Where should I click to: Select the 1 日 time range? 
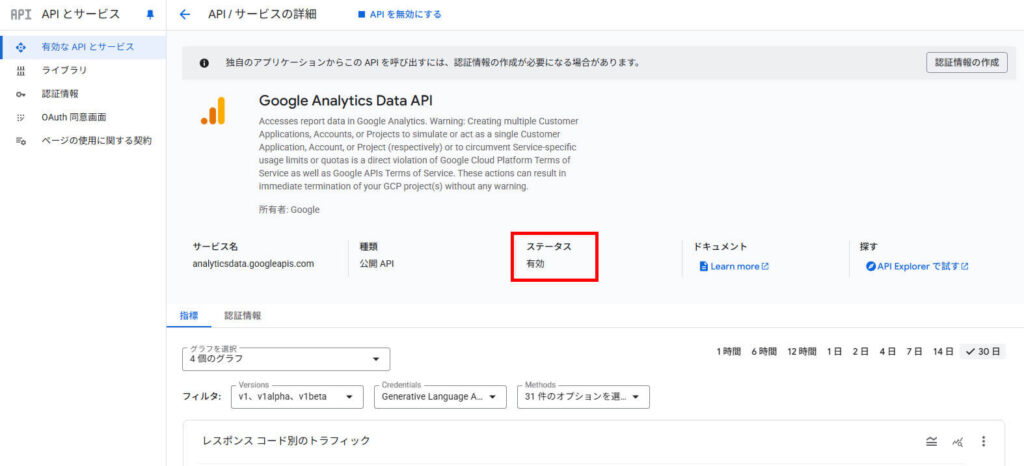point(834,352)
